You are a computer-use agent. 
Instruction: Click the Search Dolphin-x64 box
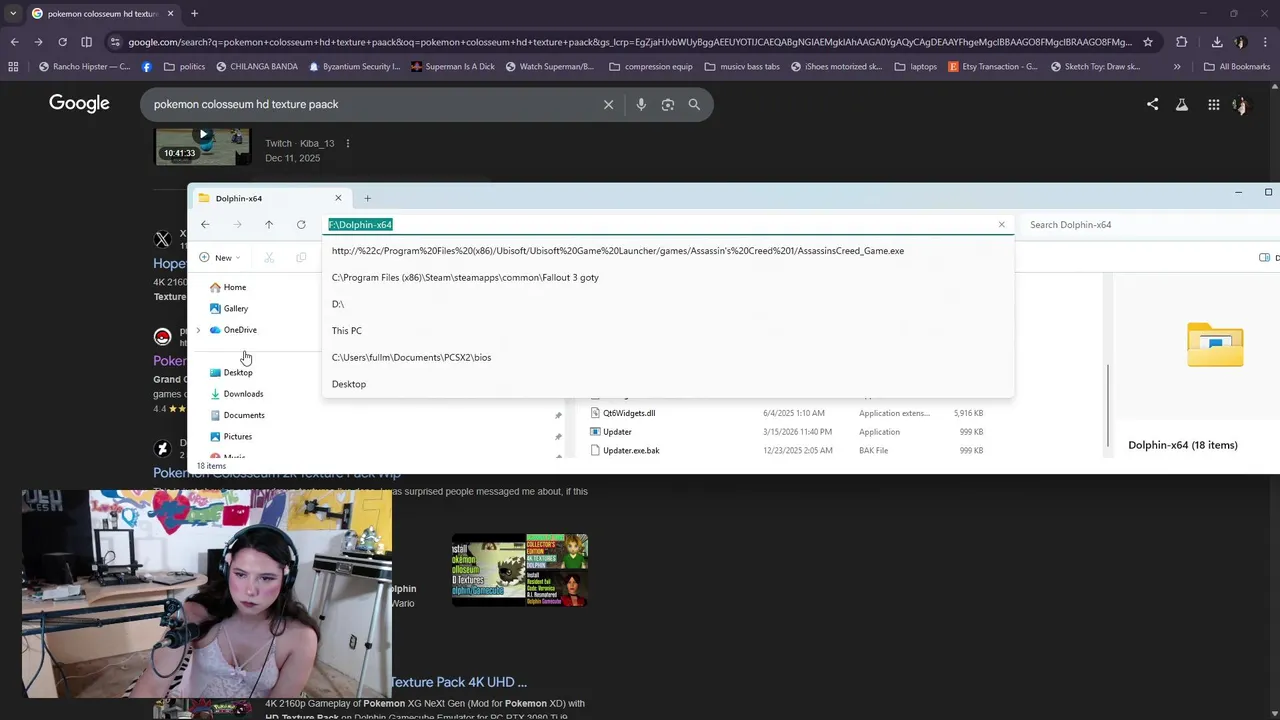(x=1150, y=225)
